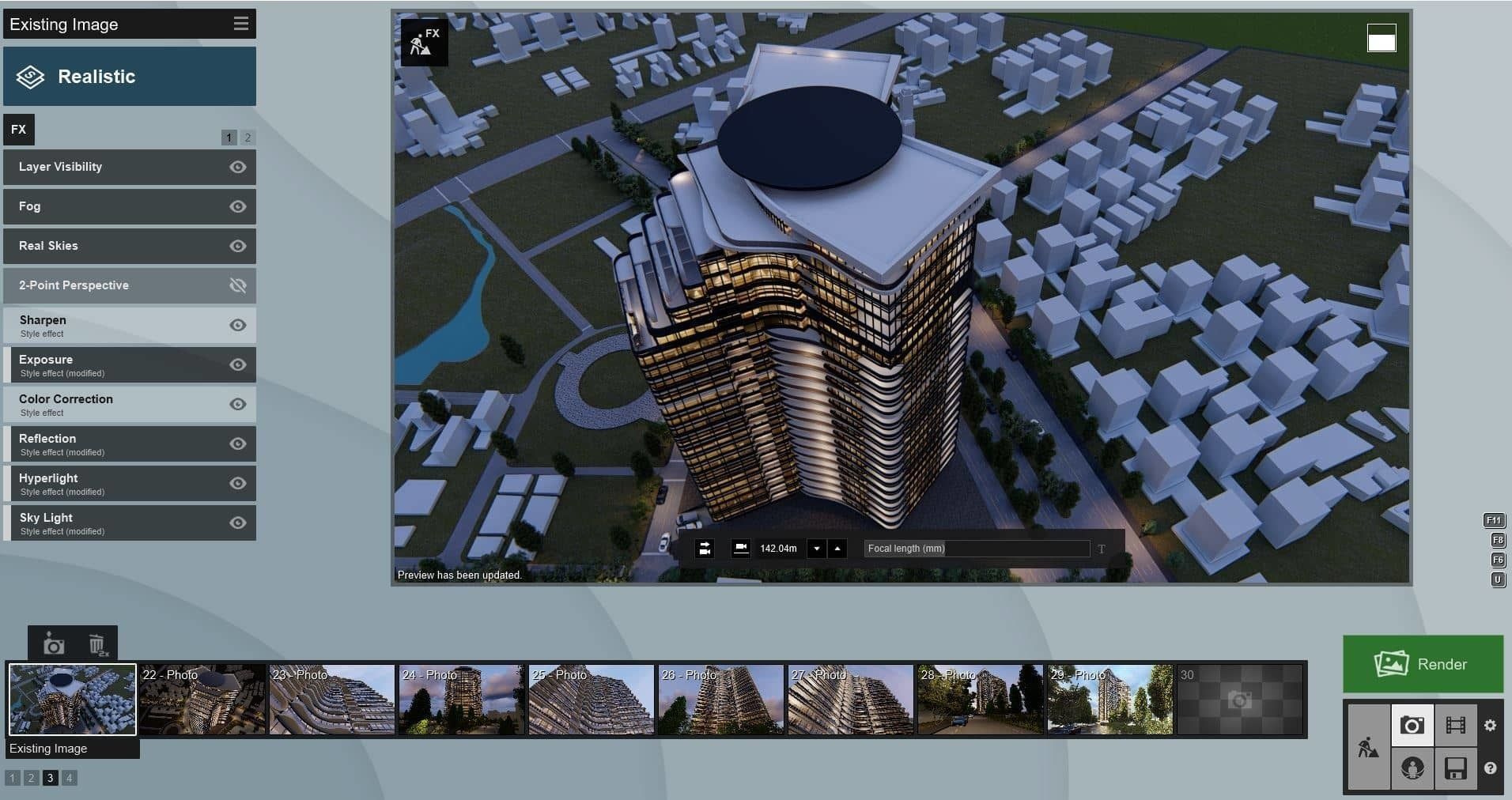The height and width of the screenshot is (800, 1512).
Task: Enable the 2-Point Perspective effect eye
Action: 238,285
